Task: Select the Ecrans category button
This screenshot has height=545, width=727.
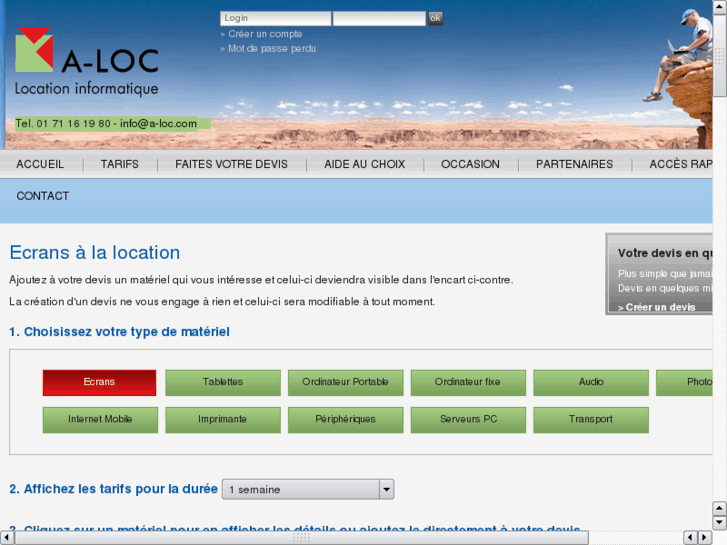Action: pyautogui.click(x=99, y=383)
